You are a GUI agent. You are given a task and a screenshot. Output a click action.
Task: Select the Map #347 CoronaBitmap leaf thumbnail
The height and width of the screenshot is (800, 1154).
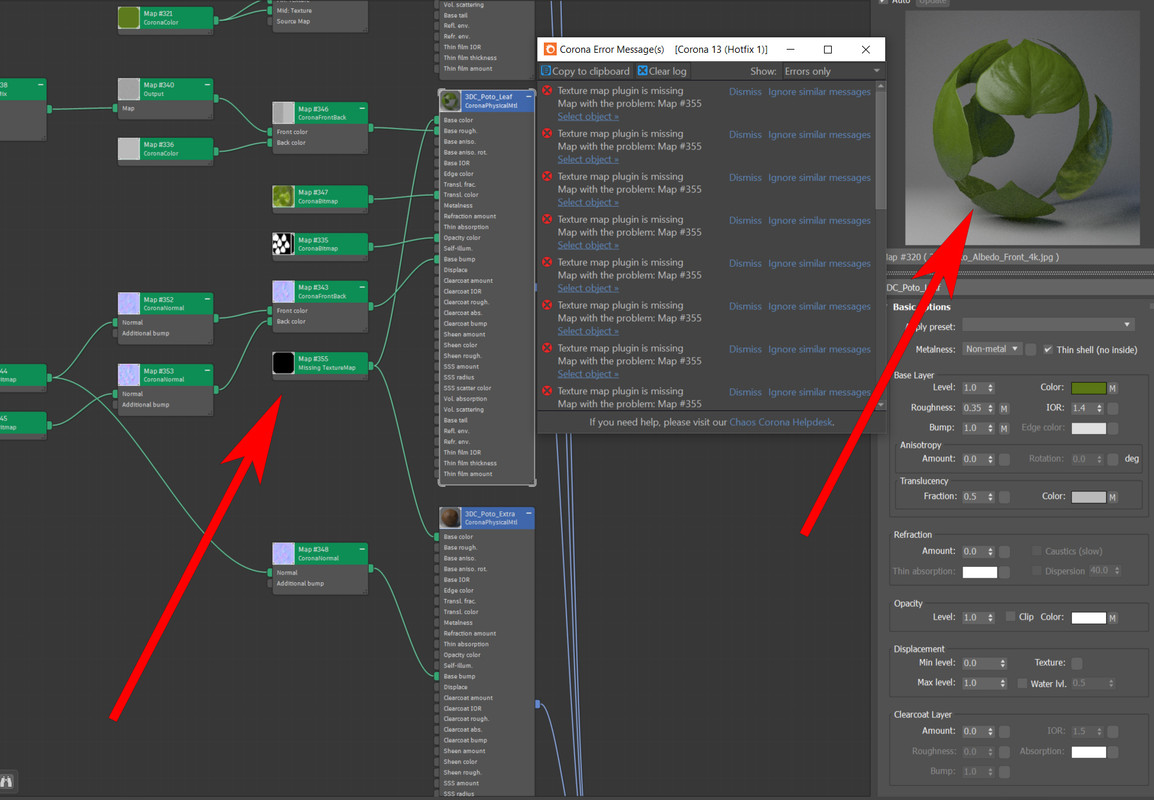click(x=283, y=197)
